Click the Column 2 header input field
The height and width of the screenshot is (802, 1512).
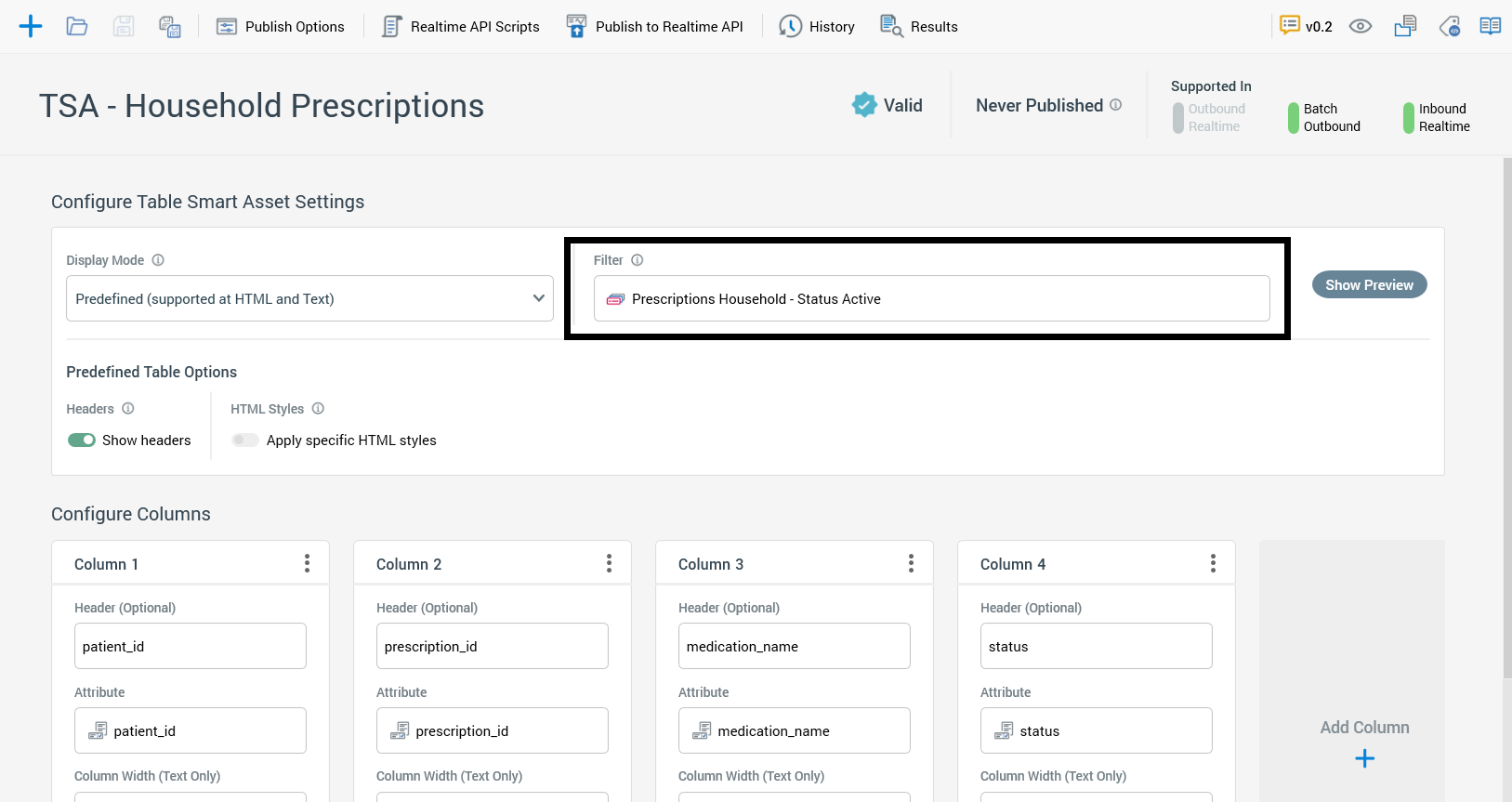(x=493, y=646)
